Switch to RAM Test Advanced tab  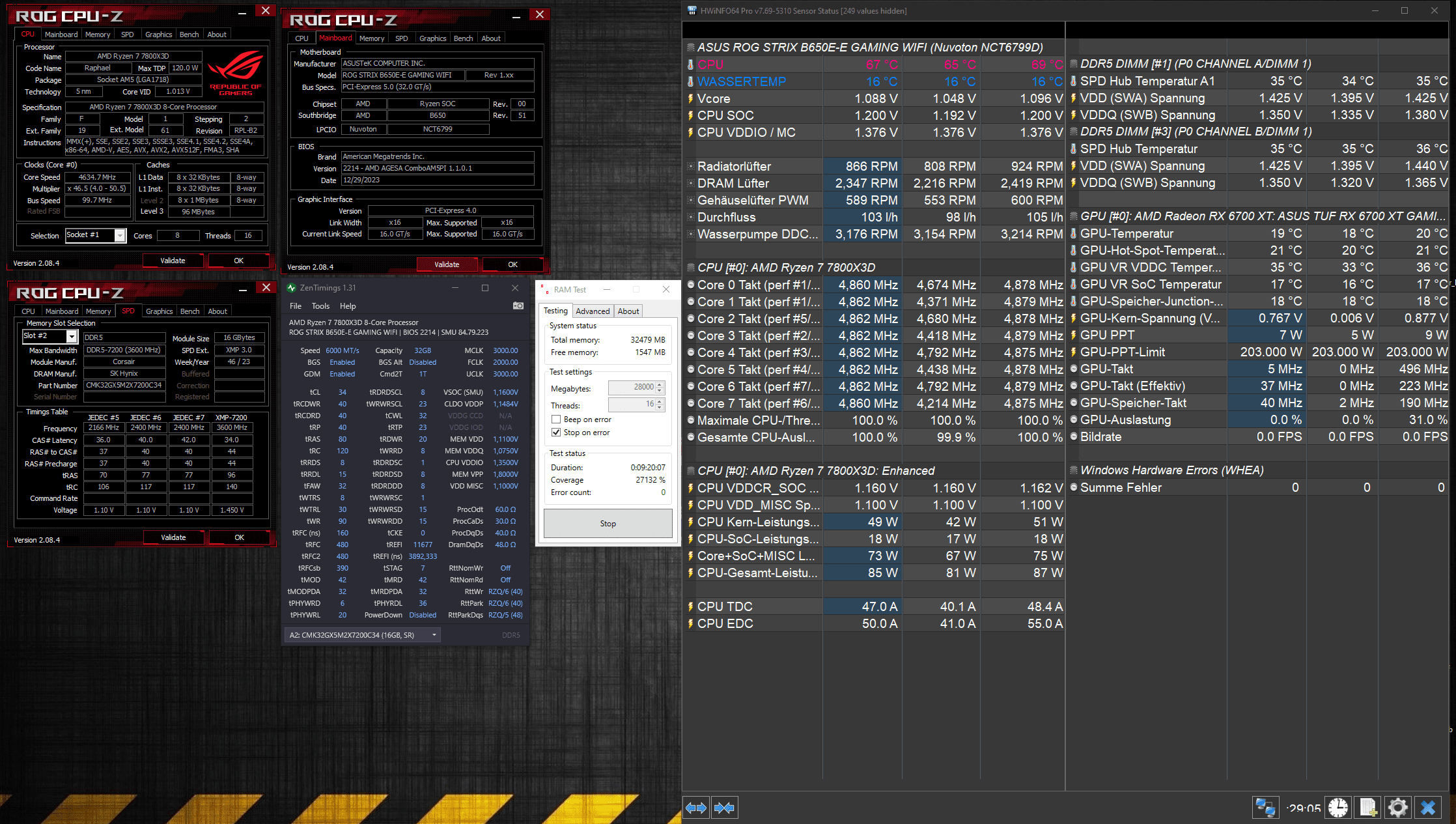coord(593,311)
